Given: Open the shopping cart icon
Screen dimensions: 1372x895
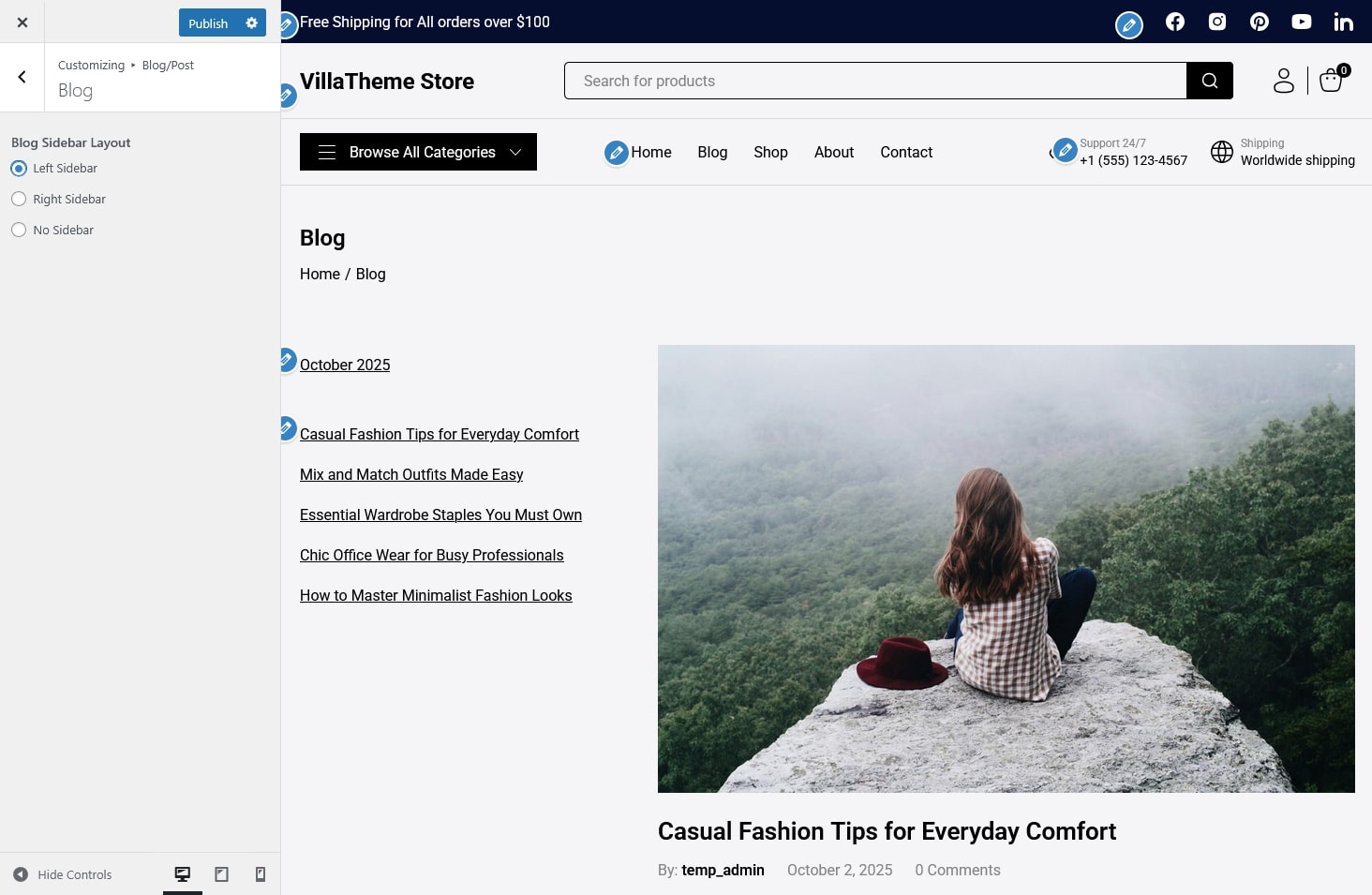Looking at the screenshot, I should click(x=1331, y=81).
